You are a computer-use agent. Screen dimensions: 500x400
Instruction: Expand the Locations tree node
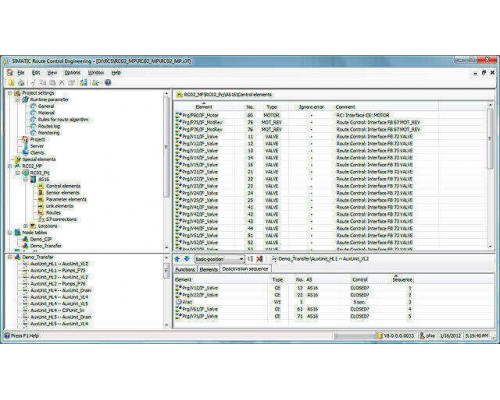26,226
